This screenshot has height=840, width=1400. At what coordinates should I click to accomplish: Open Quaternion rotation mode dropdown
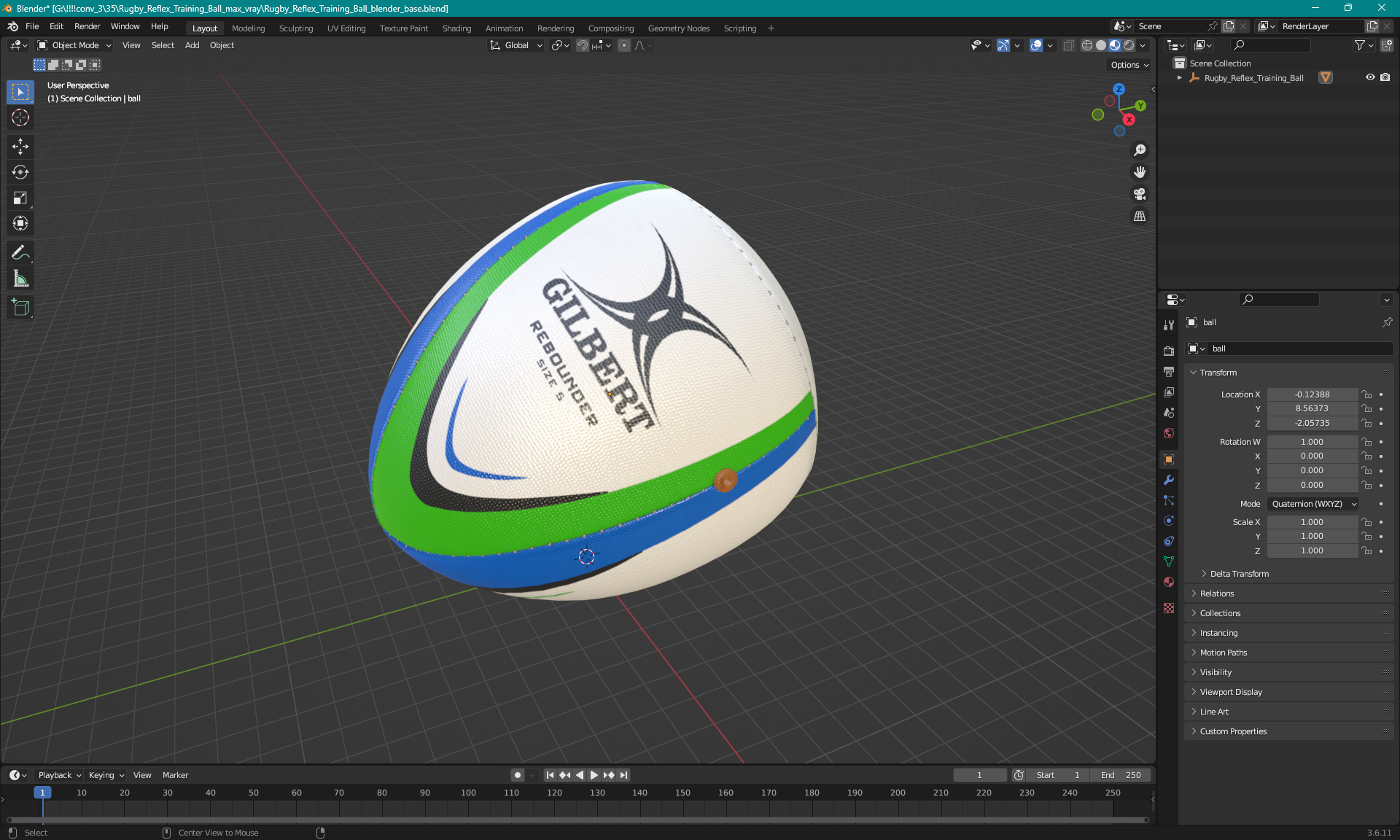(x=1313, y=504)
